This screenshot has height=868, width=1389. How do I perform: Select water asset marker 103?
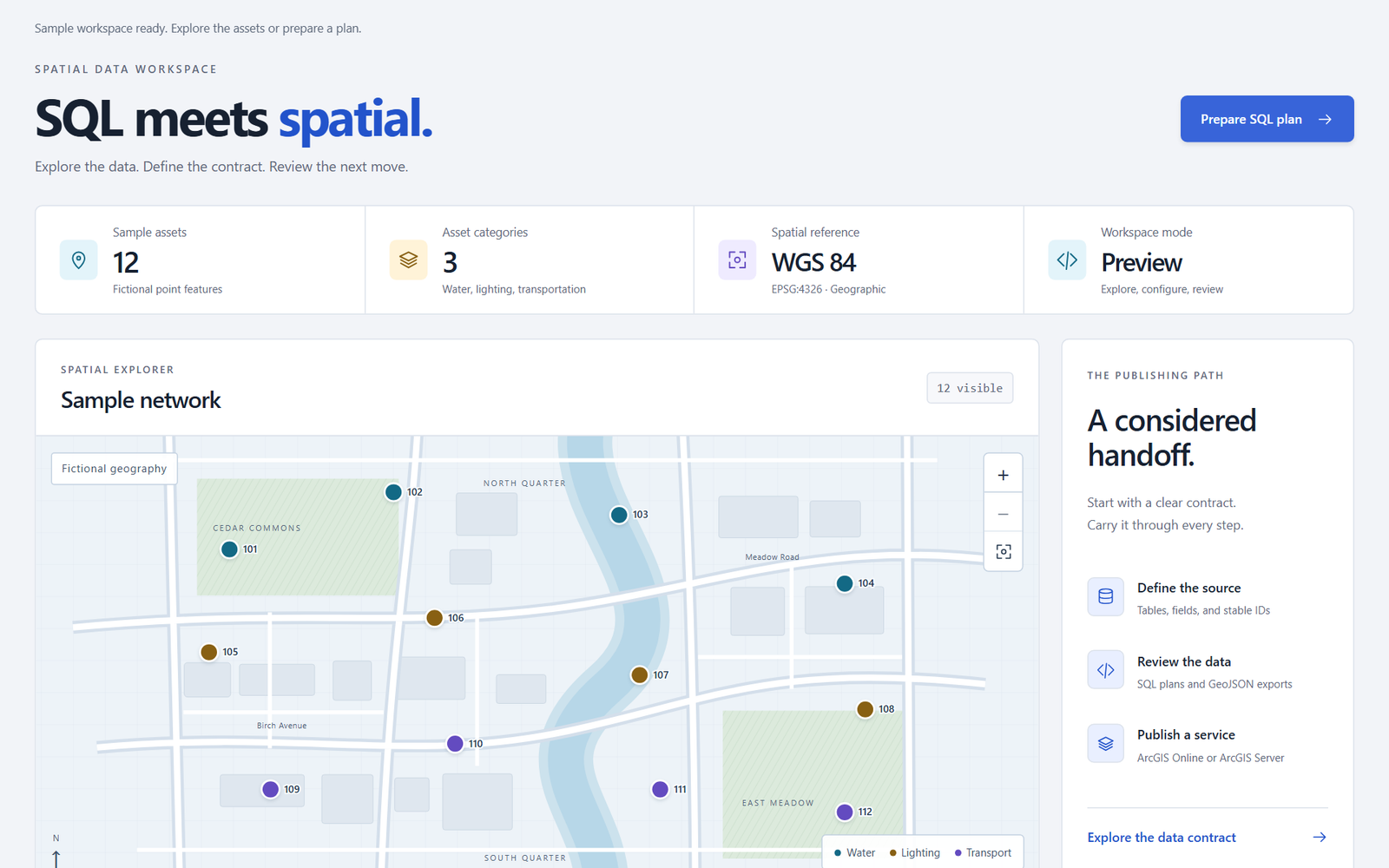click(x=619, y=515)
